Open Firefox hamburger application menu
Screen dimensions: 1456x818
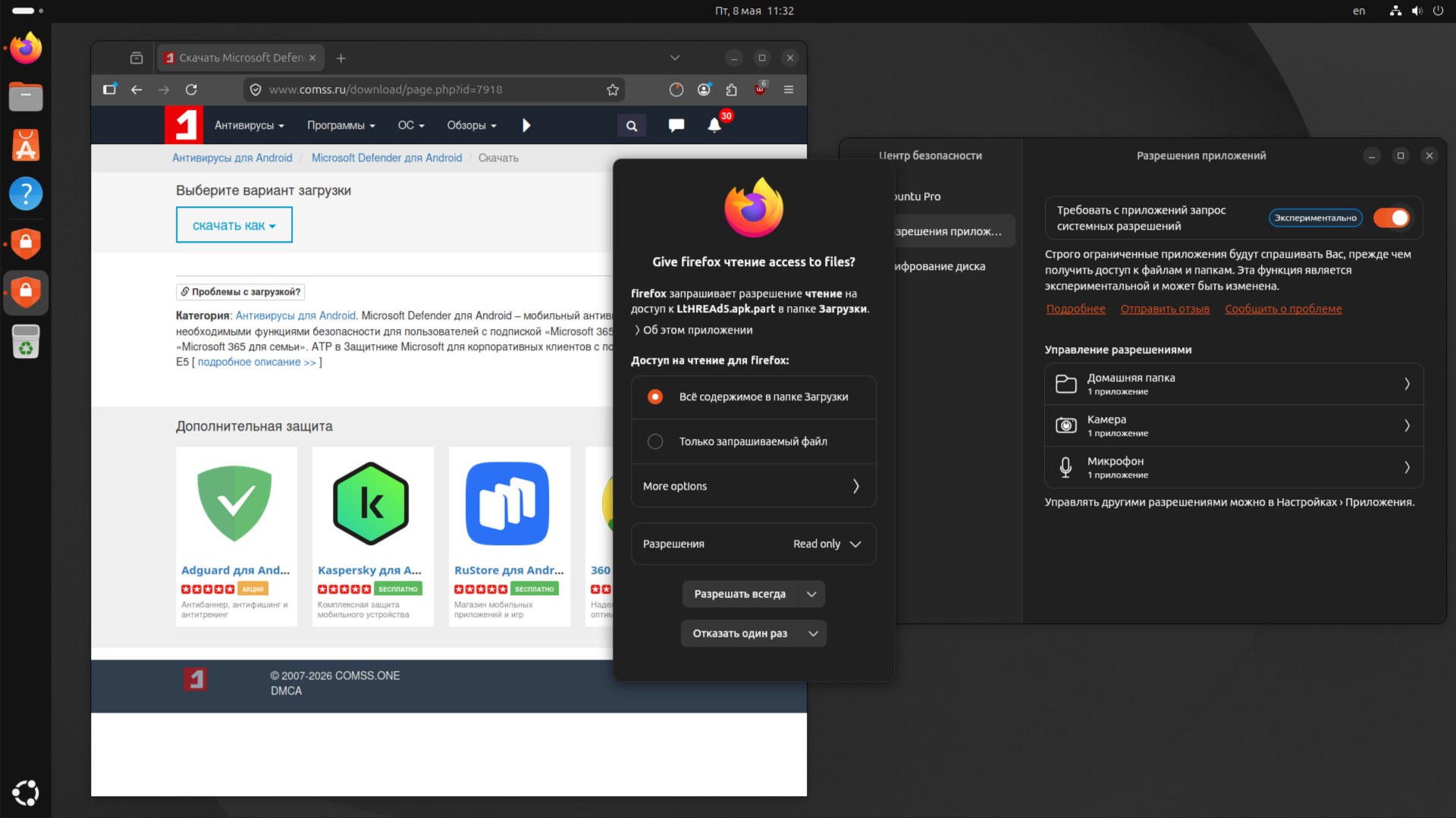pyautogui.click(x=789, y=89)
